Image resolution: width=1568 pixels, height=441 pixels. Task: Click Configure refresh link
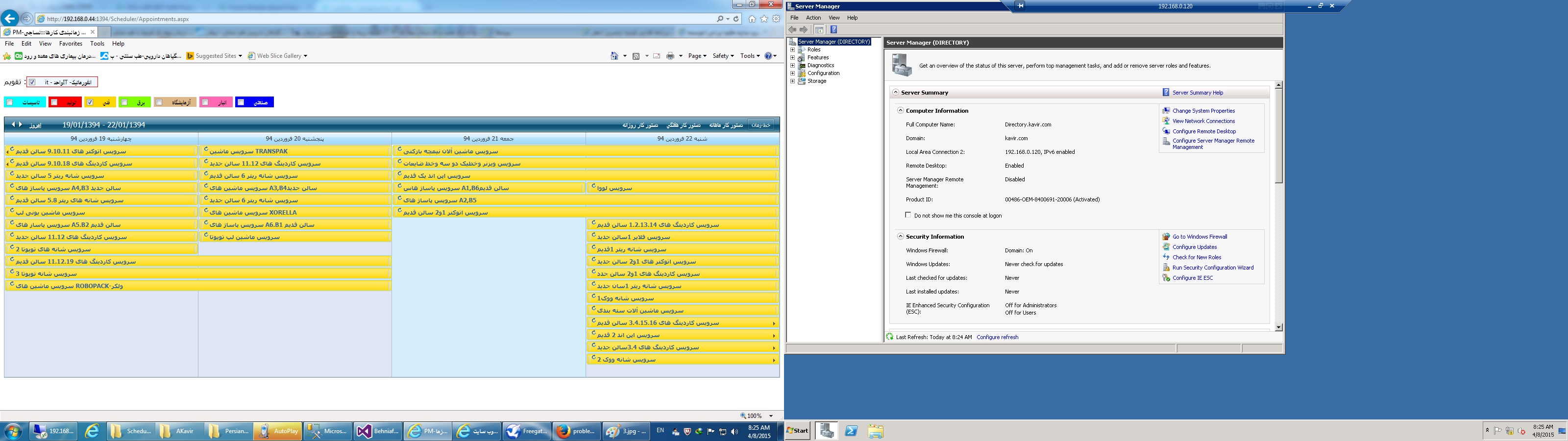997,338
